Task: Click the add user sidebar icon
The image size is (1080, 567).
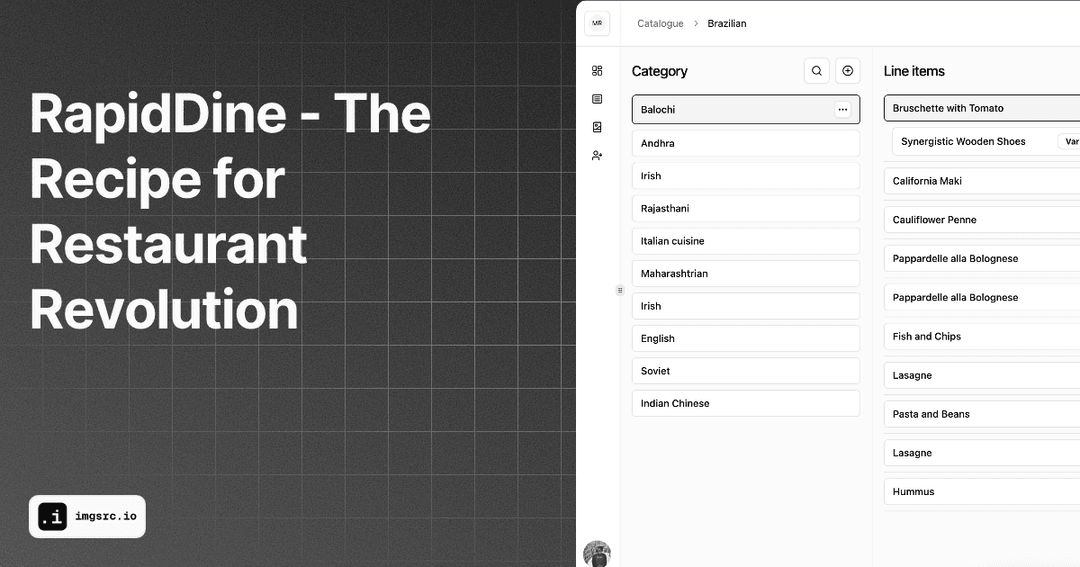Action: pyautogui.click(x=597, y=156)
